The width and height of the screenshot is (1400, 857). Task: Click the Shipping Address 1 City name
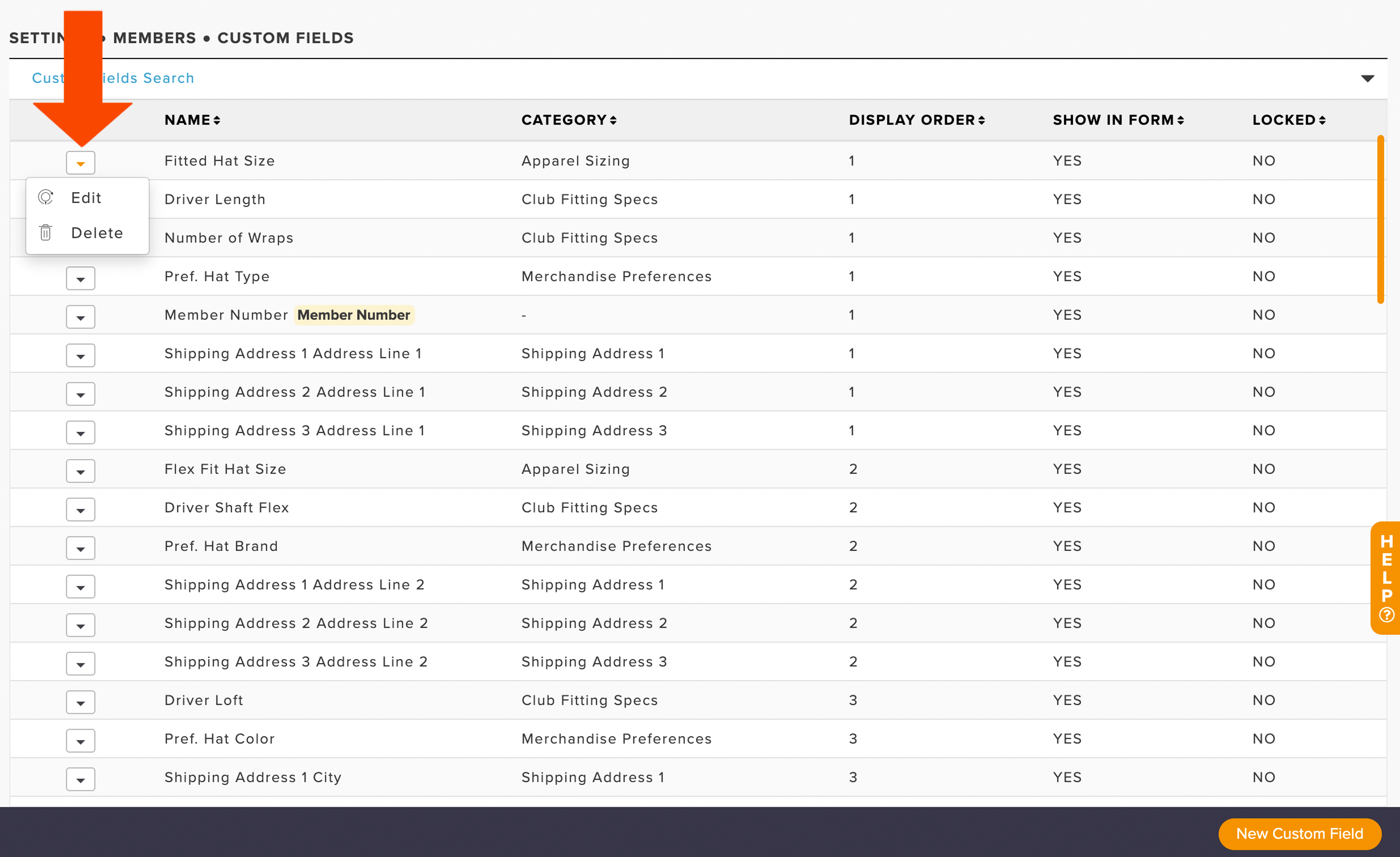point(253,778)
